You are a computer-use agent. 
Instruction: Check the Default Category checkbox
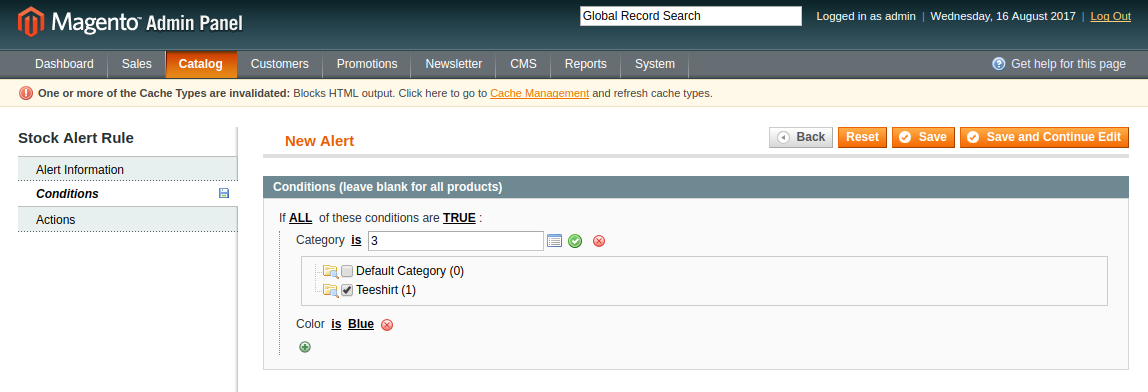point(347,270)
